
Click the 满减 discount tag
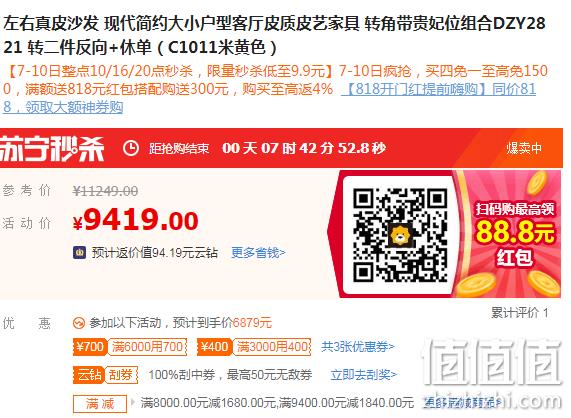click(100, 404)
